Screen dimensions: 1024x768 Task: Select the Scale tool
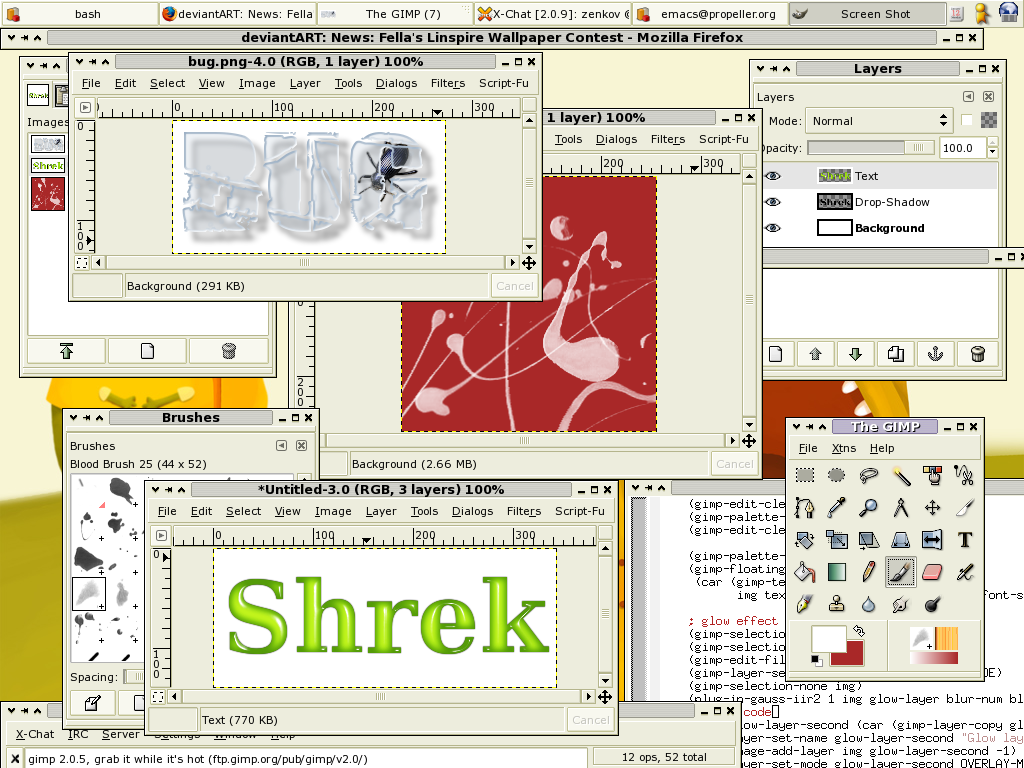pyautogui.click(x=837, y=540)
